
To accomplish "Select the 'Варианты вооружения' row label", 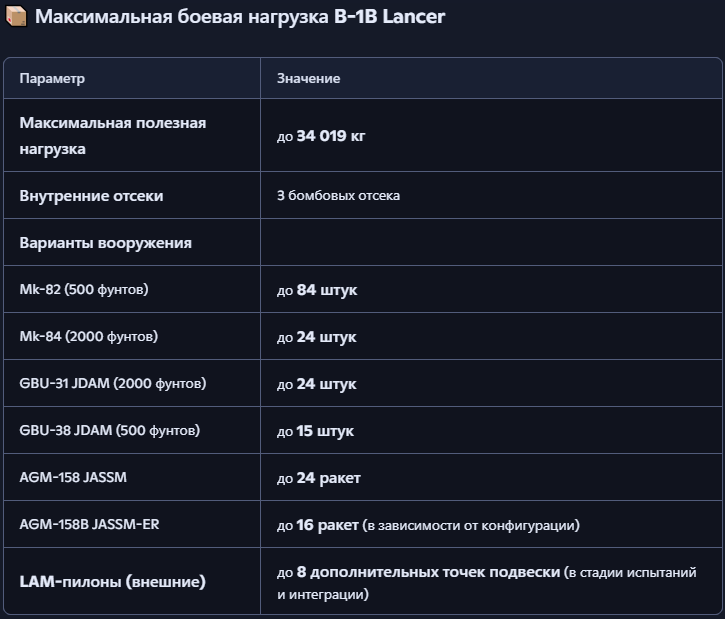I will [x=105, y=243].
